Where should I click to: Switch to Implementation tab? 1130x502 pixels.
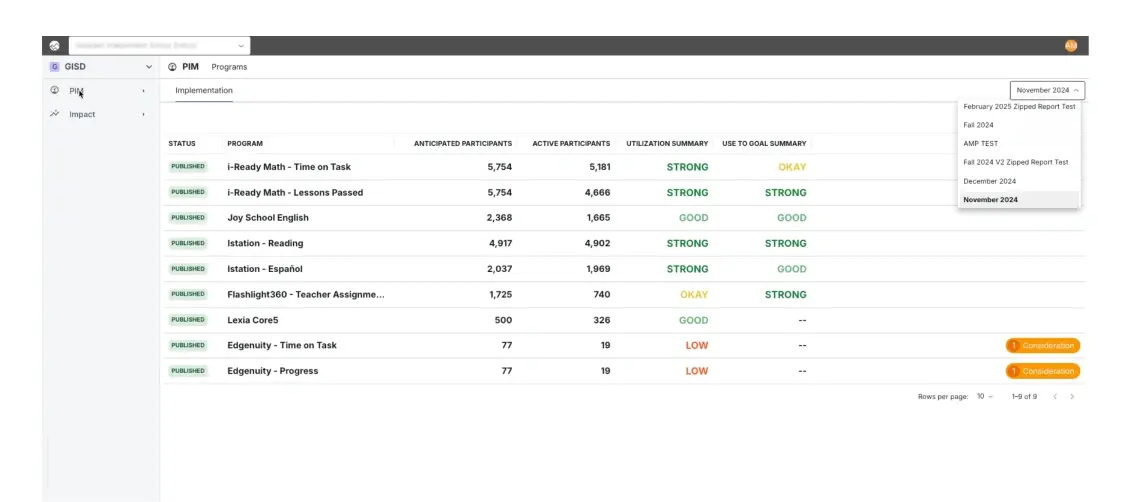pos(204,91)
